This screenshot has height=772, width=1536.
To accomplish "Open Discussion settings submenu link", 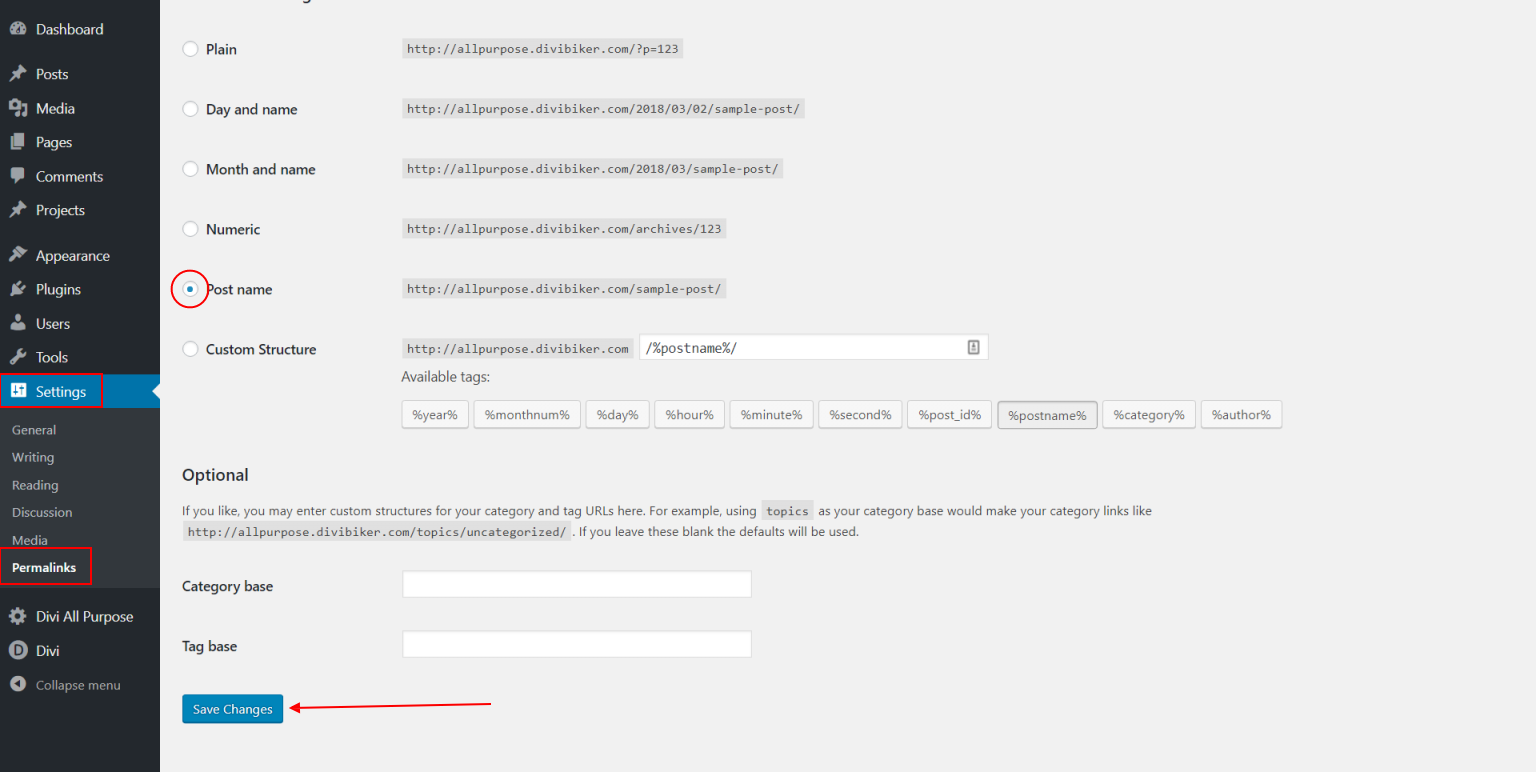I will 42,512.
